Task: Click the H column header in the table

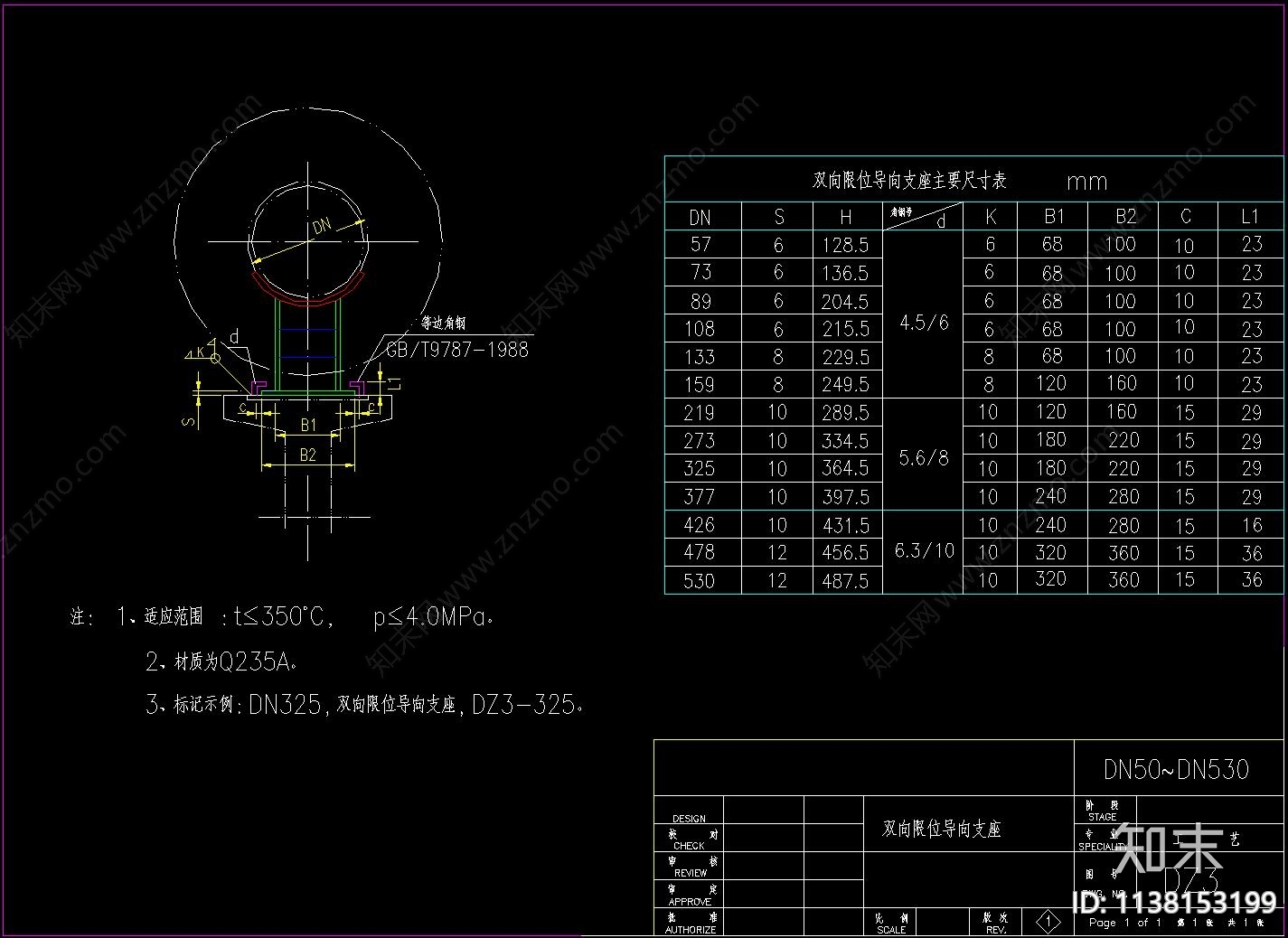Action: point(845,217)
